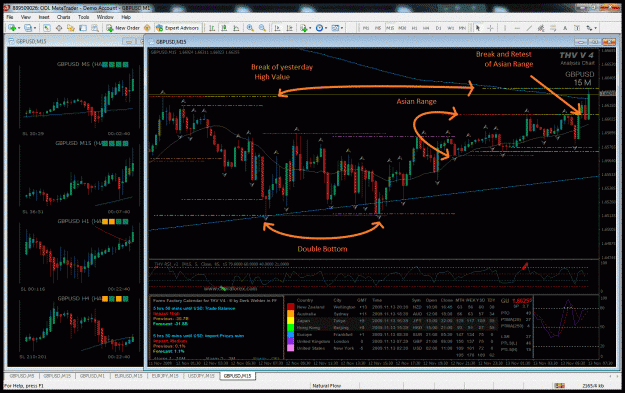Image resolution: width=625 pixels, height=393 pixels.
Task: Click the Zoom In magnifier icon
Action: click(250, 28)
